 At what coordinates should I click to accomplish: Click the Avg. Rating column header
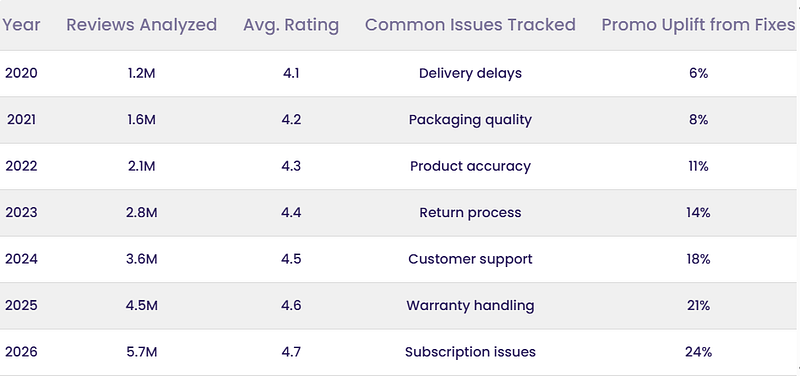coord(291,24)
